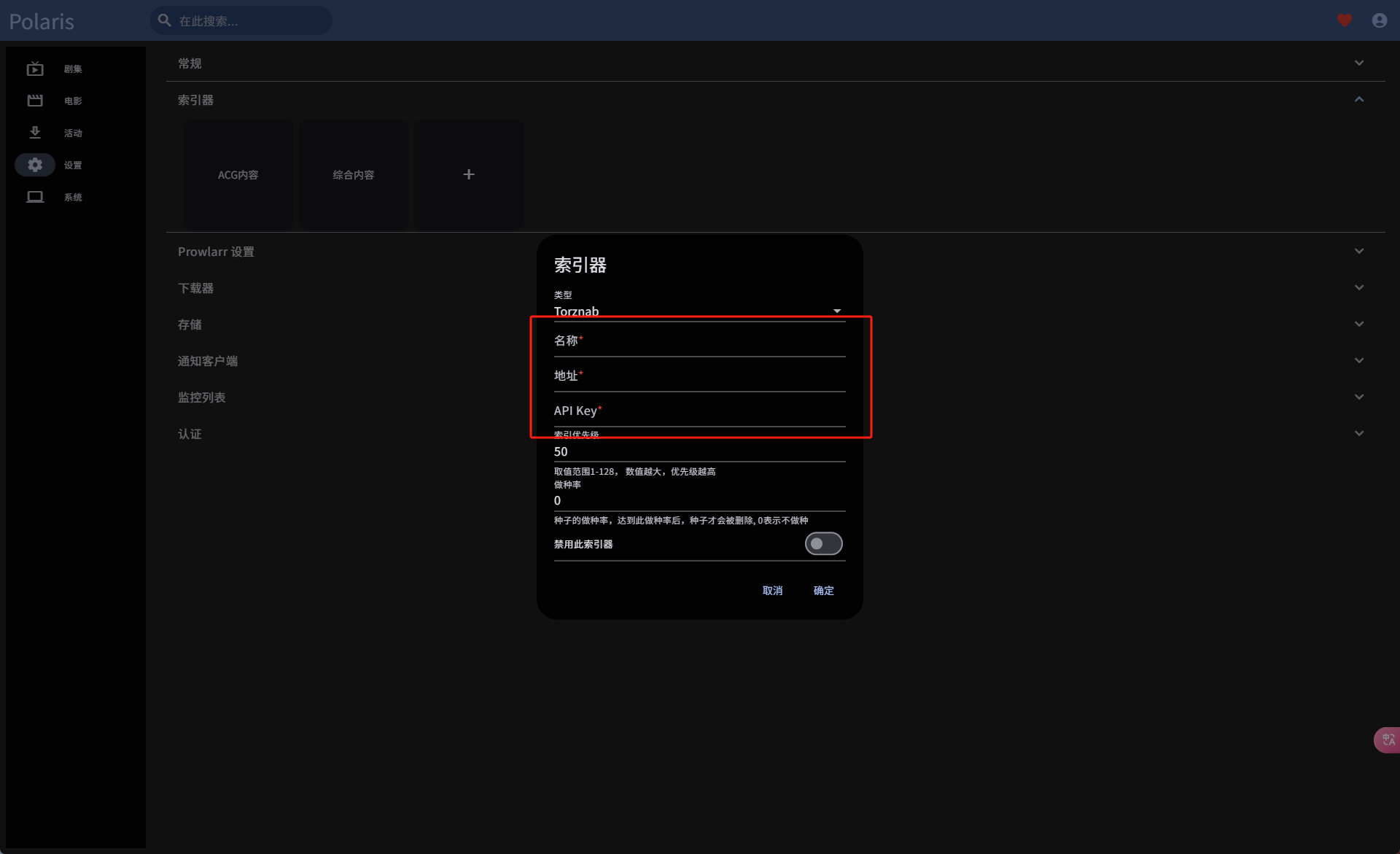Open the 电影 (movies) sidebar icon
Viewport: 1400px width, 854px height.
coord(35,101)
